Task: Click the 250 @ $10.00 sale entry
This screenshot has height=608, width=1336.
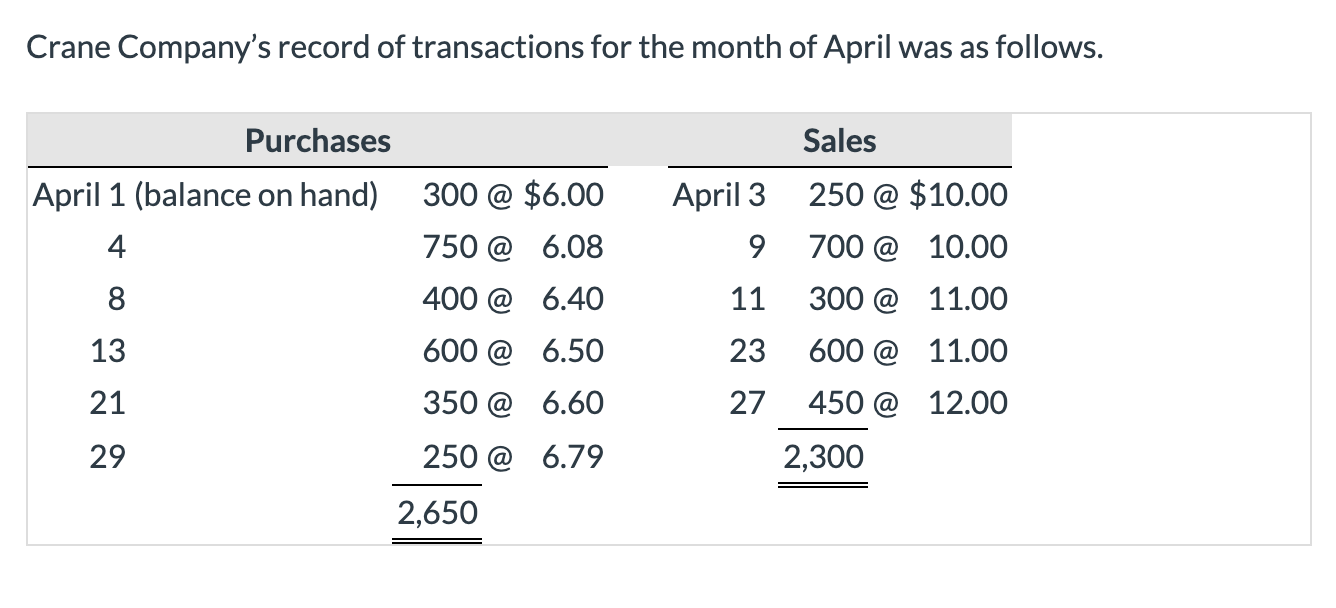Action: pyautogui.click(x=908, y=194)
